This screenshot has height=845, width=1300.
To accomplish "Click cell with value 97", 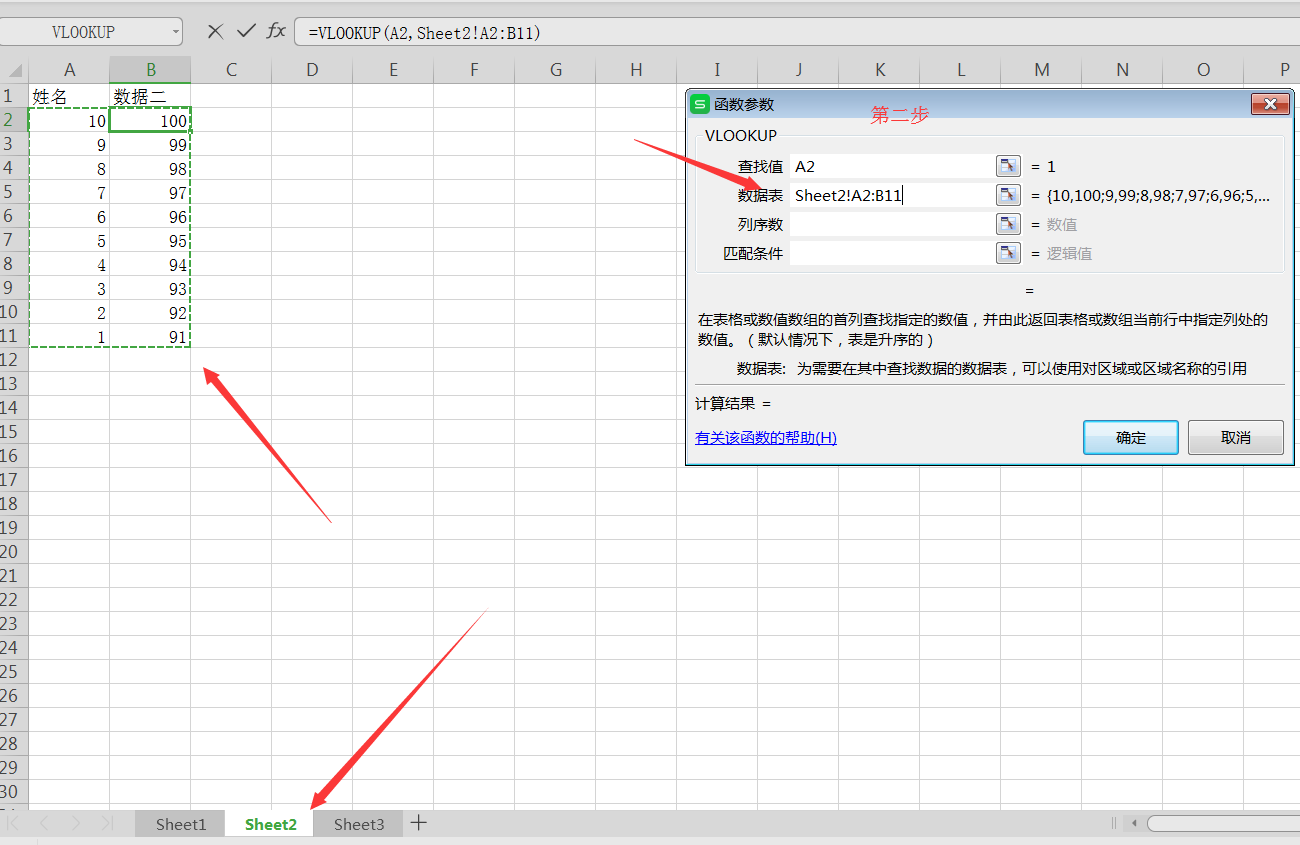I will coord(150,192).
